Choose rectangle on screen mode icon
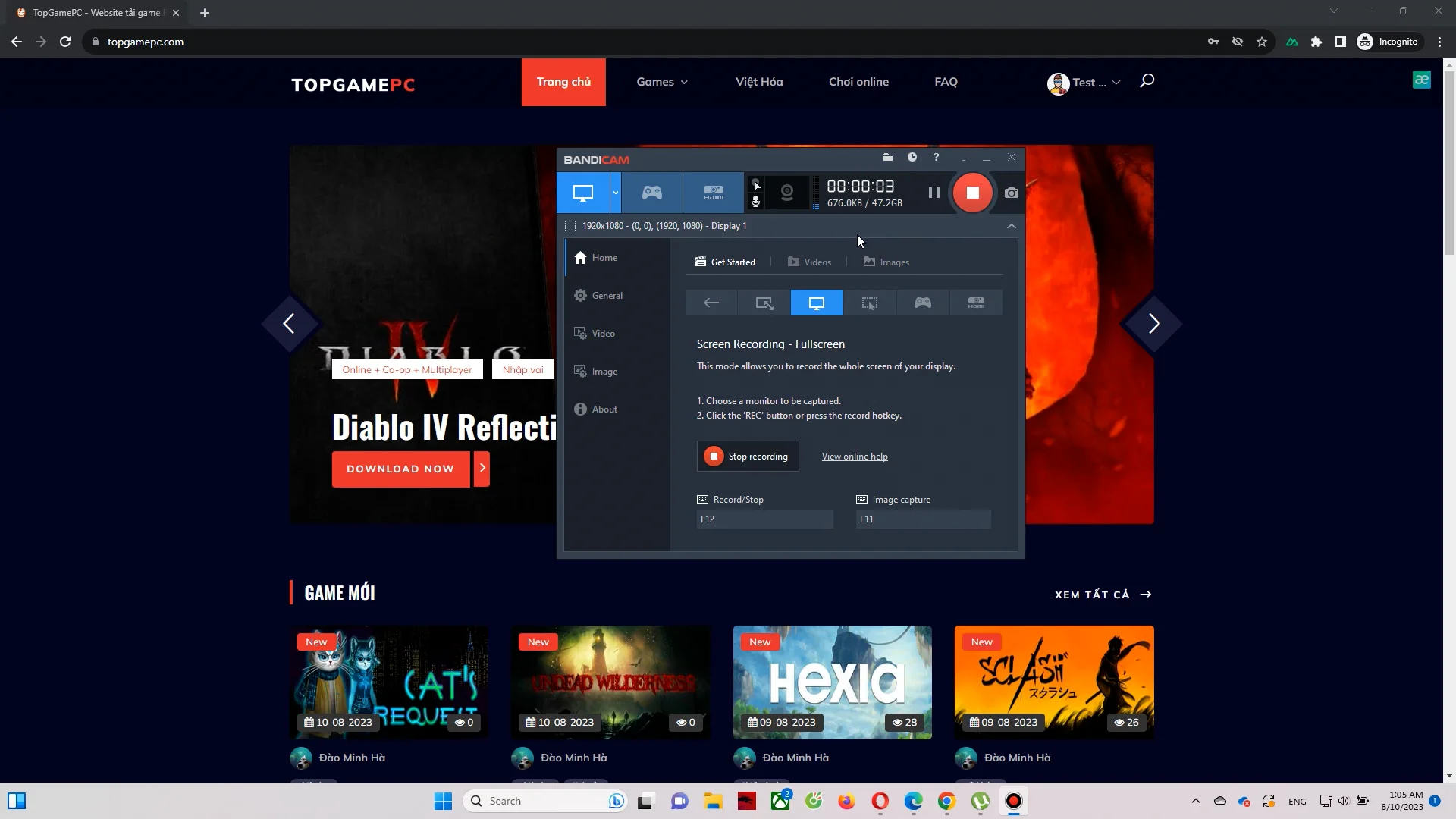 (x=764, y=303)
